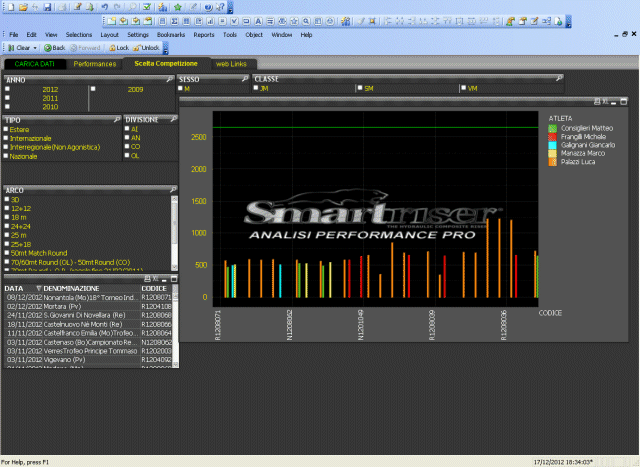Screen dimensions: 640x467
Task: Open sheet properties icon in design toolbar
Action: click(x=148, y=21)
